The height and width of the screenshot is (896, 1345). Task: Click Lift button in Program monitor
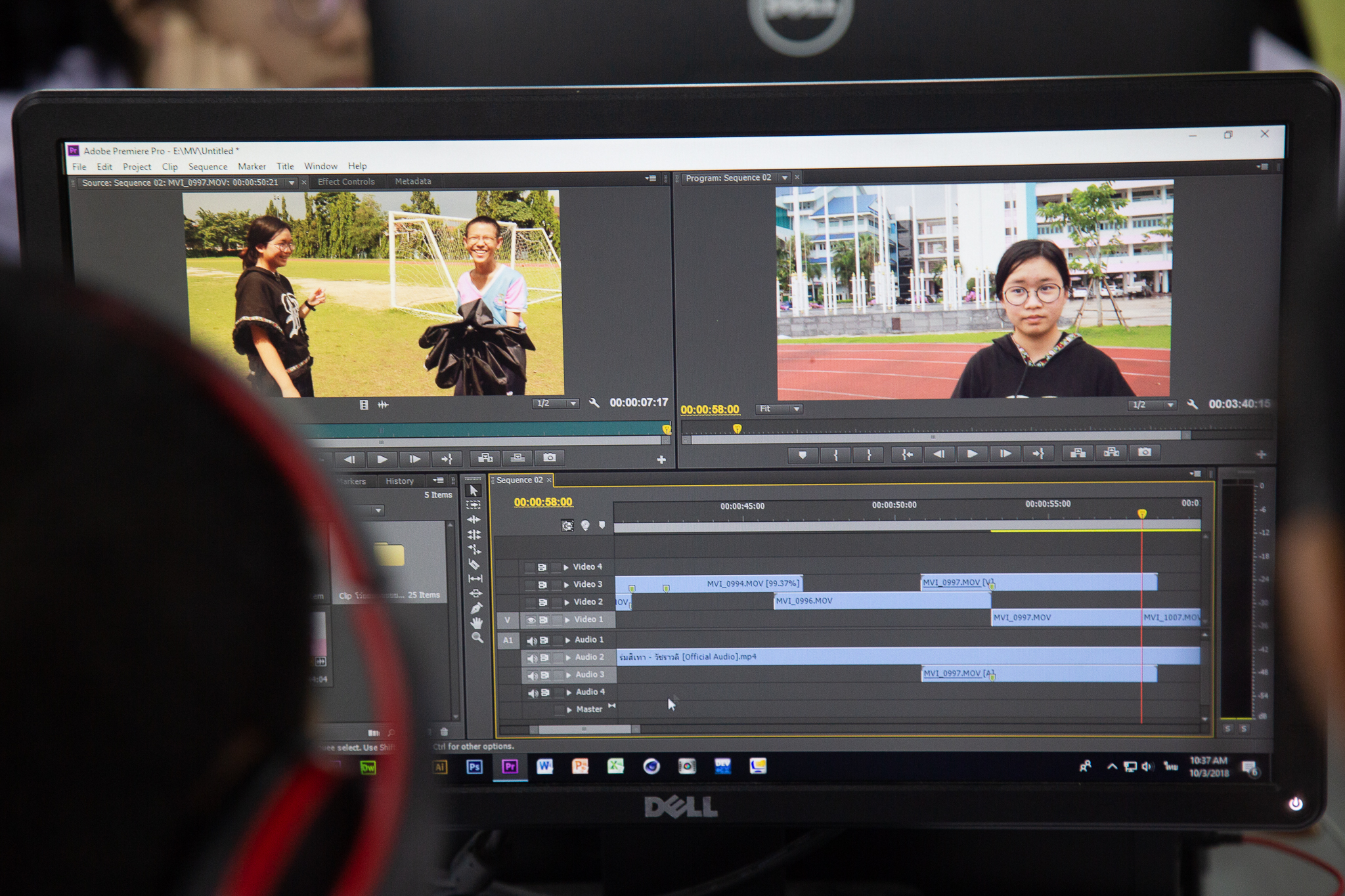1078,452
